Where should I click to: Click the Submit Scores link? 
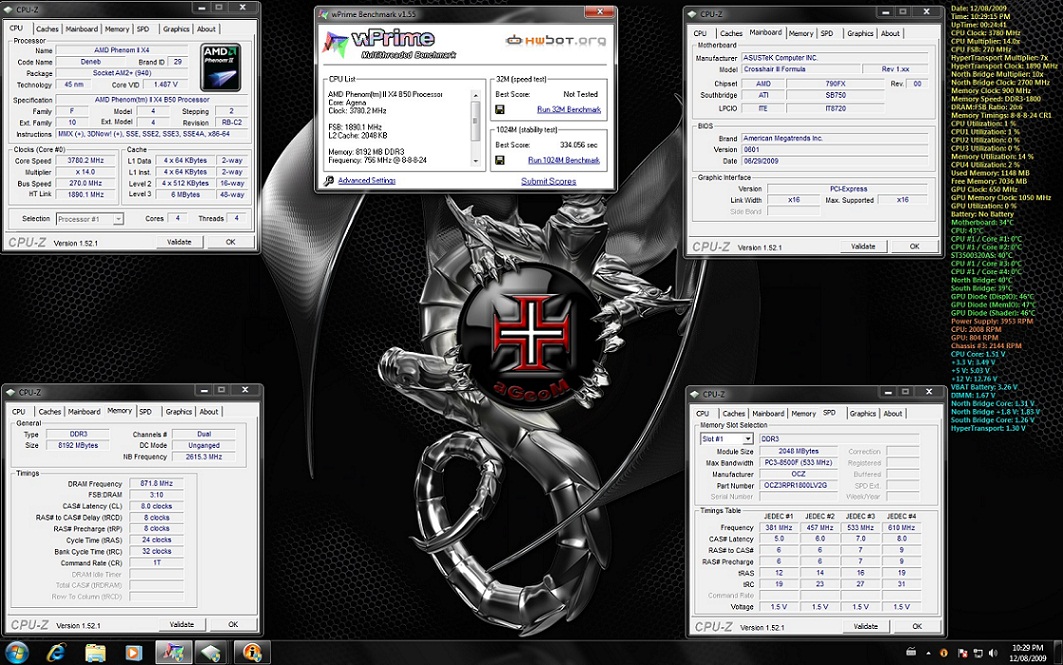(548, 181)
